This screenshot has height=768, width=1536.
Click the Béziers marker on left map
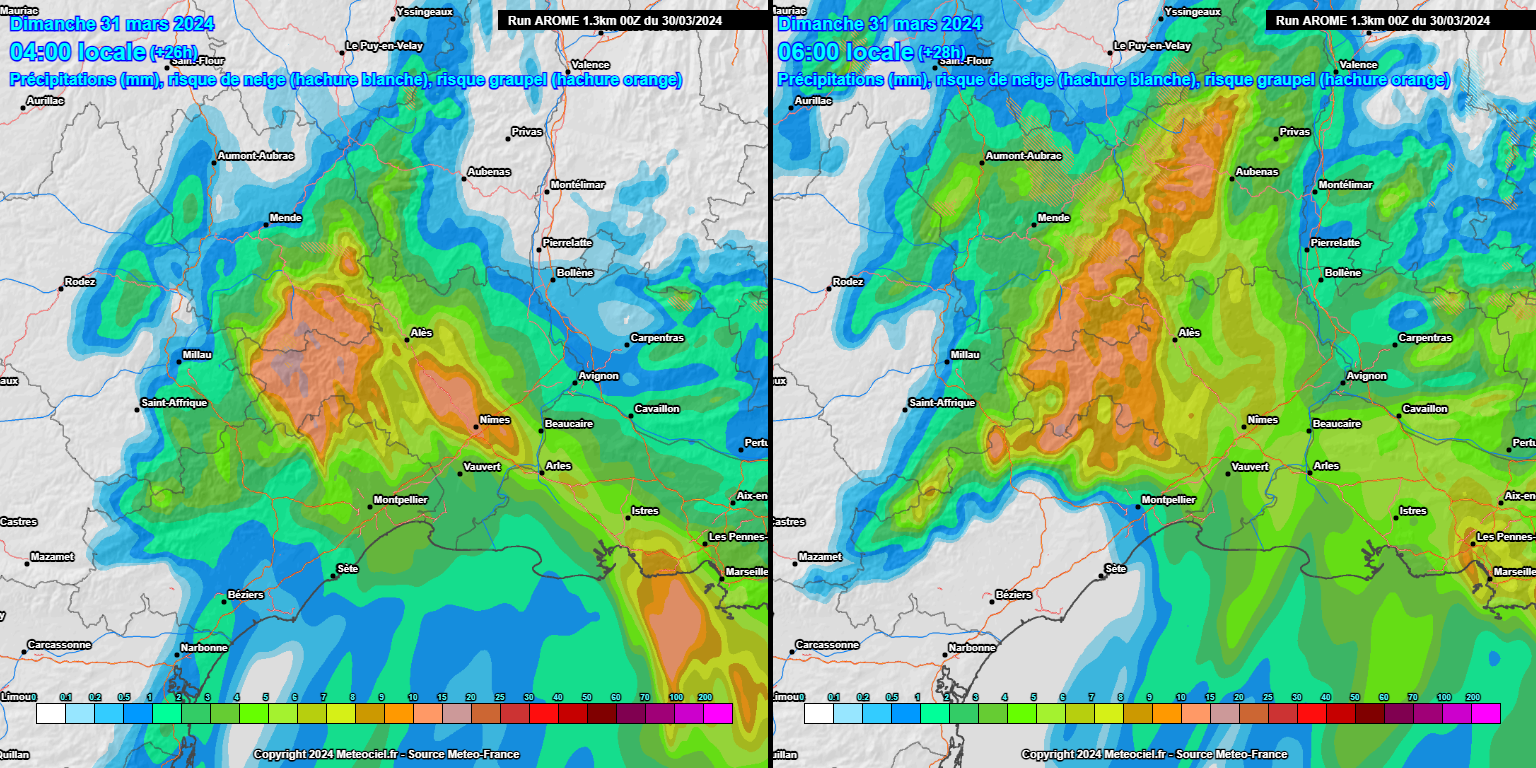[x=224, y=601]
